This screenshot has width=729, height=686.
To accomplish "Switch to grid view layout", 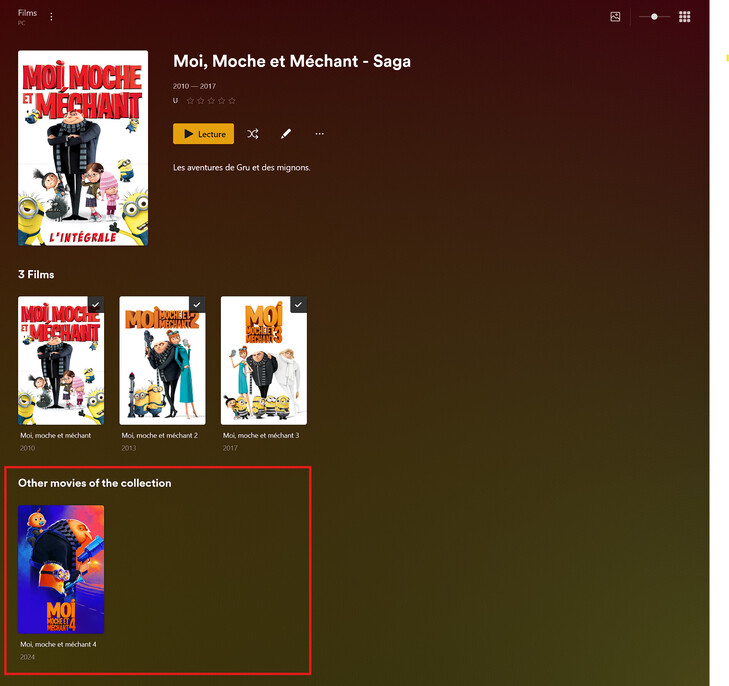I will tap(684, 17).
